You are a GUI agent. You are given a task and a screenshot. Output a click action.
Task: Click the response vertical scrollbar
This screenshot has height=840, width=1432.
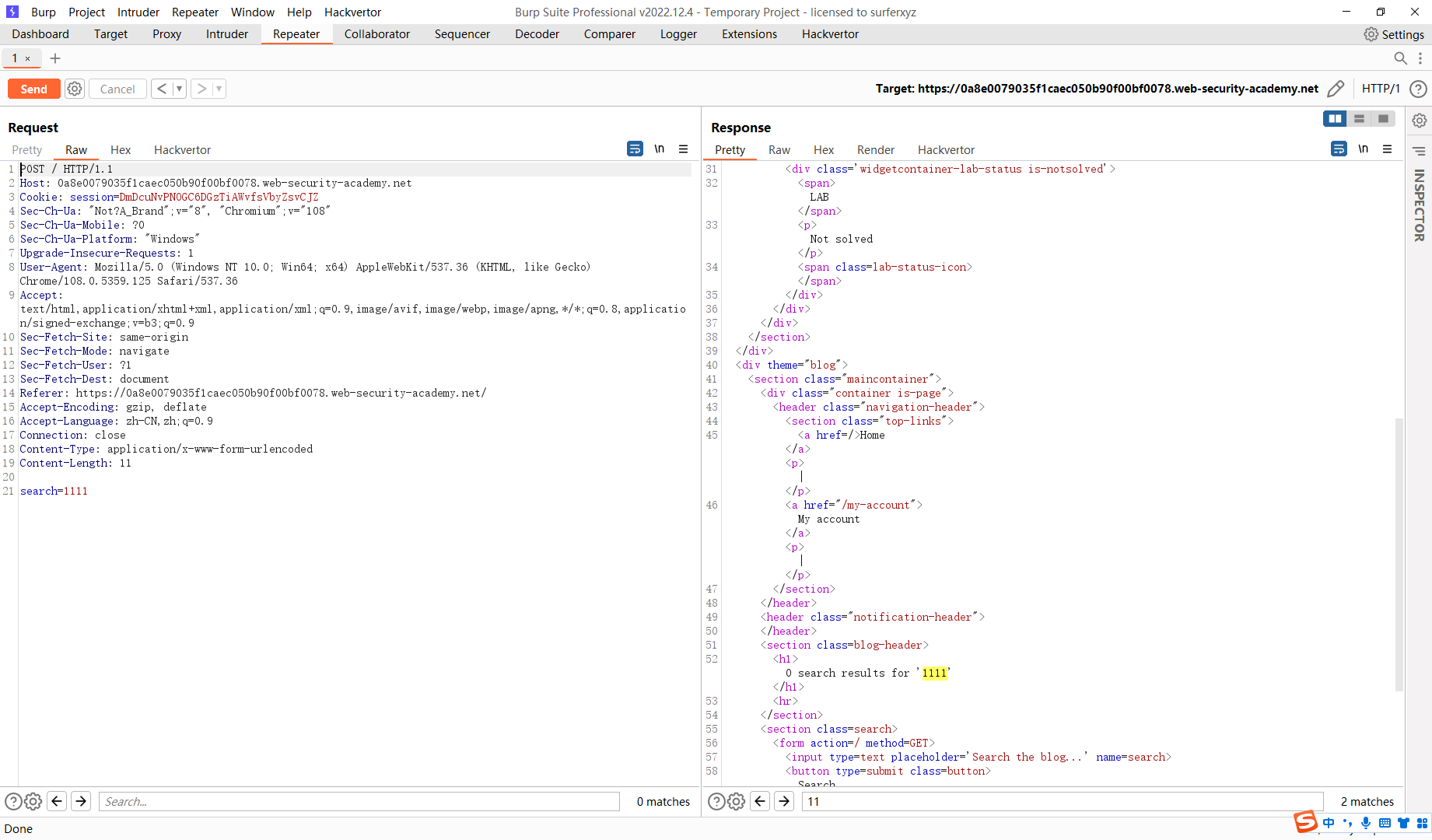click(1399, 554)
